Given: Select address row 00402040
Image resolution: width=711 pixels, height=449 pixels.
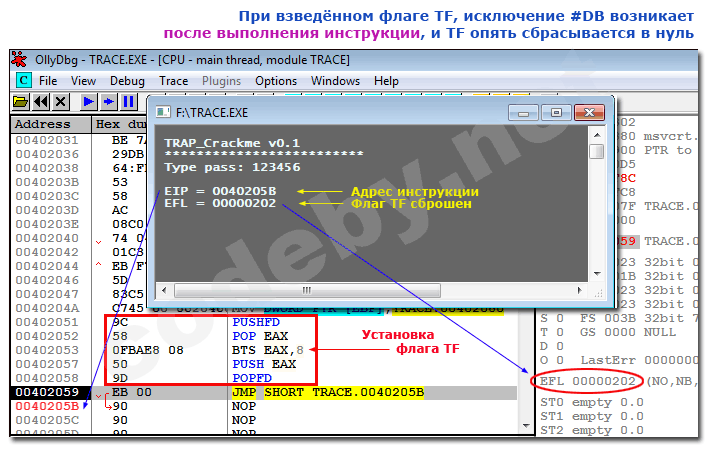Looking at the screenshot, I should click(47, 239).
